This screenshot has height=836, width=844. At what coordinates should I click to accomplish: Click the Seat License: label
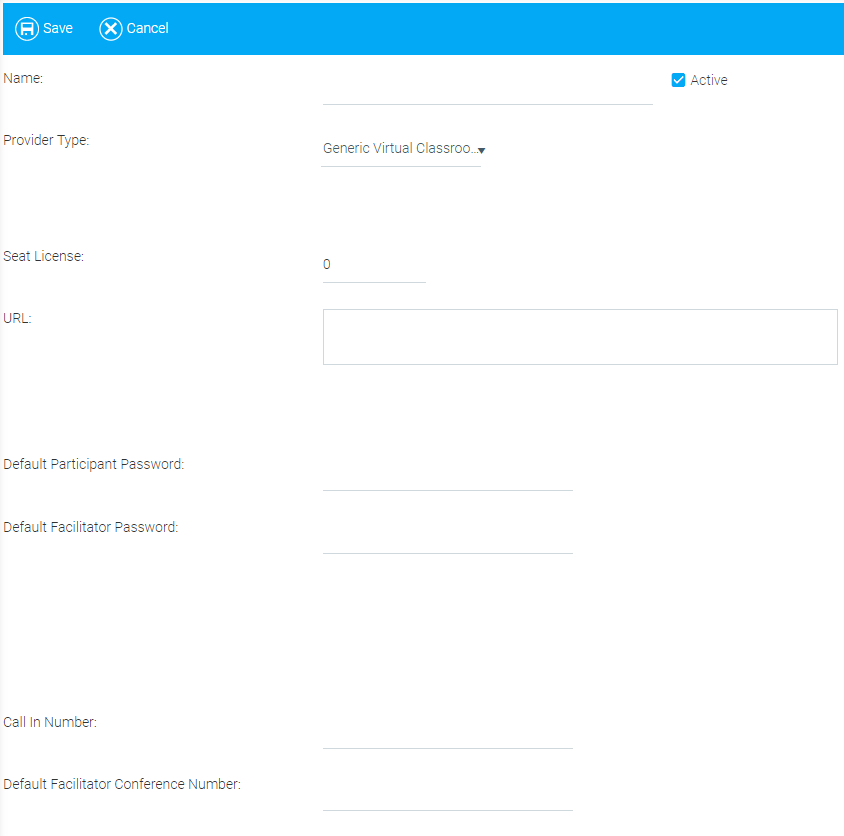(x=44, y=256)
